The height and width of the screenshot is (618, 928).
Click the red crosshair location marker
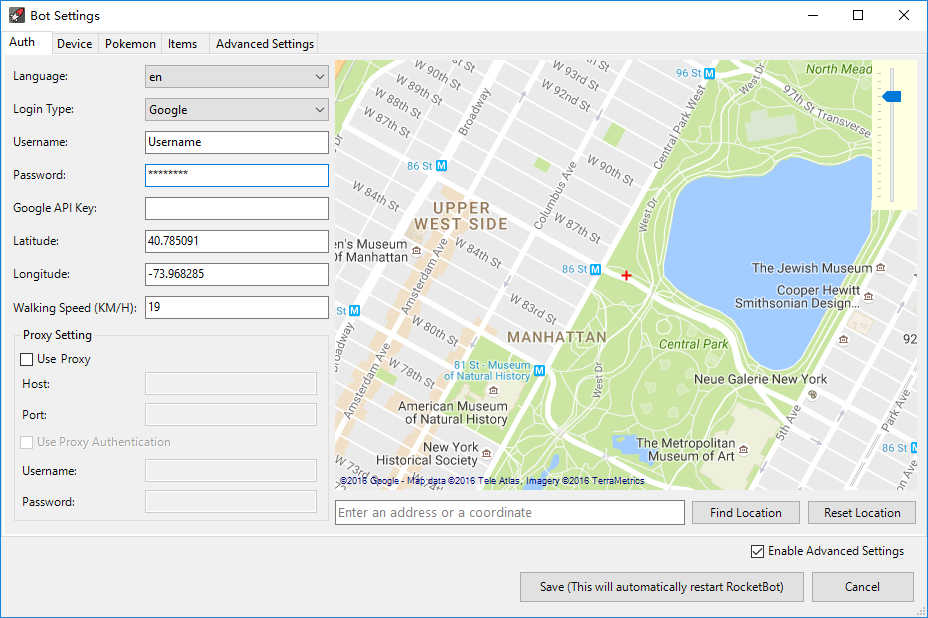click(x=626, y=275)
